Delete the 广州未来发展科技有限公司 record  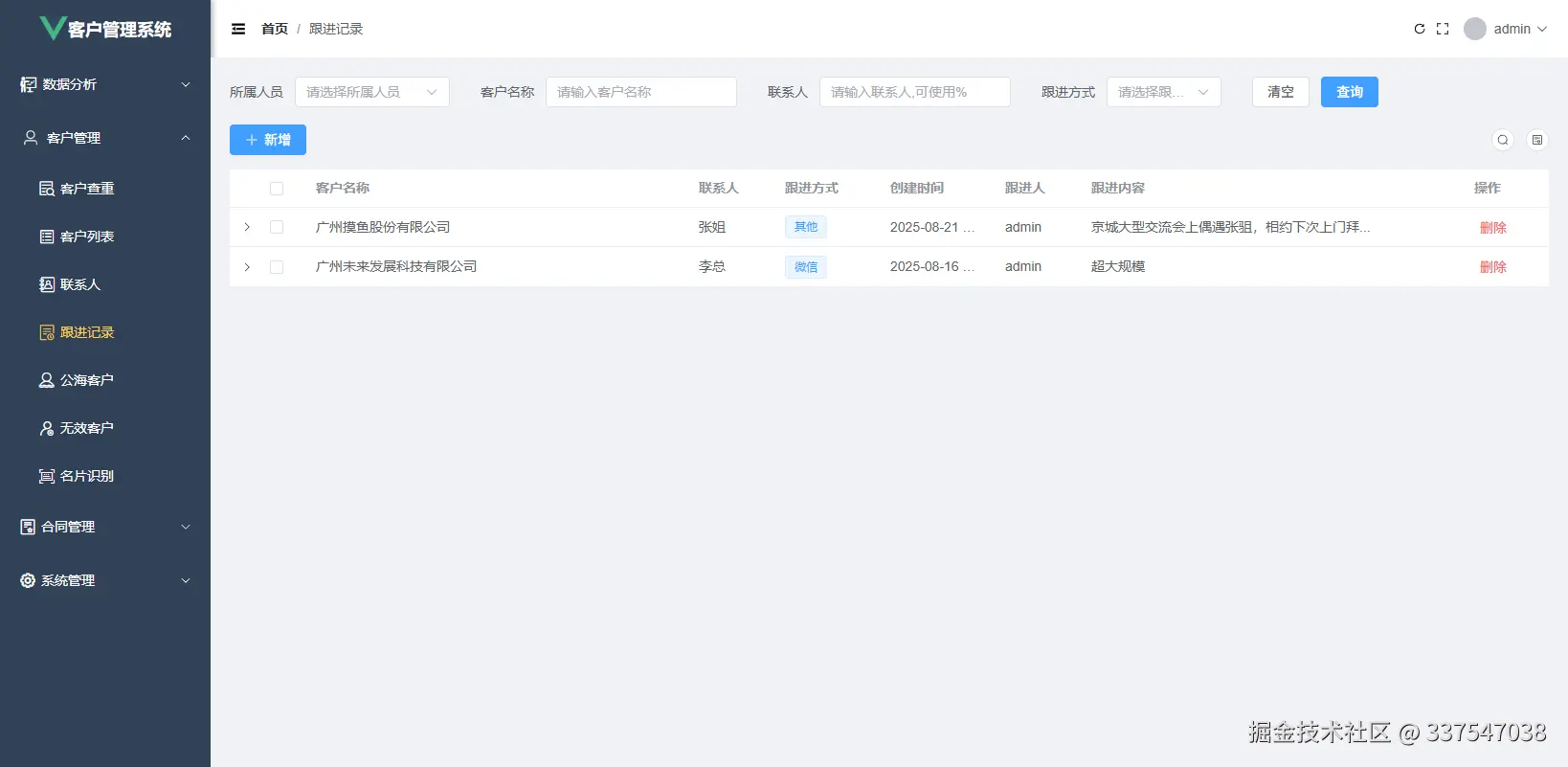[1493, 267]
